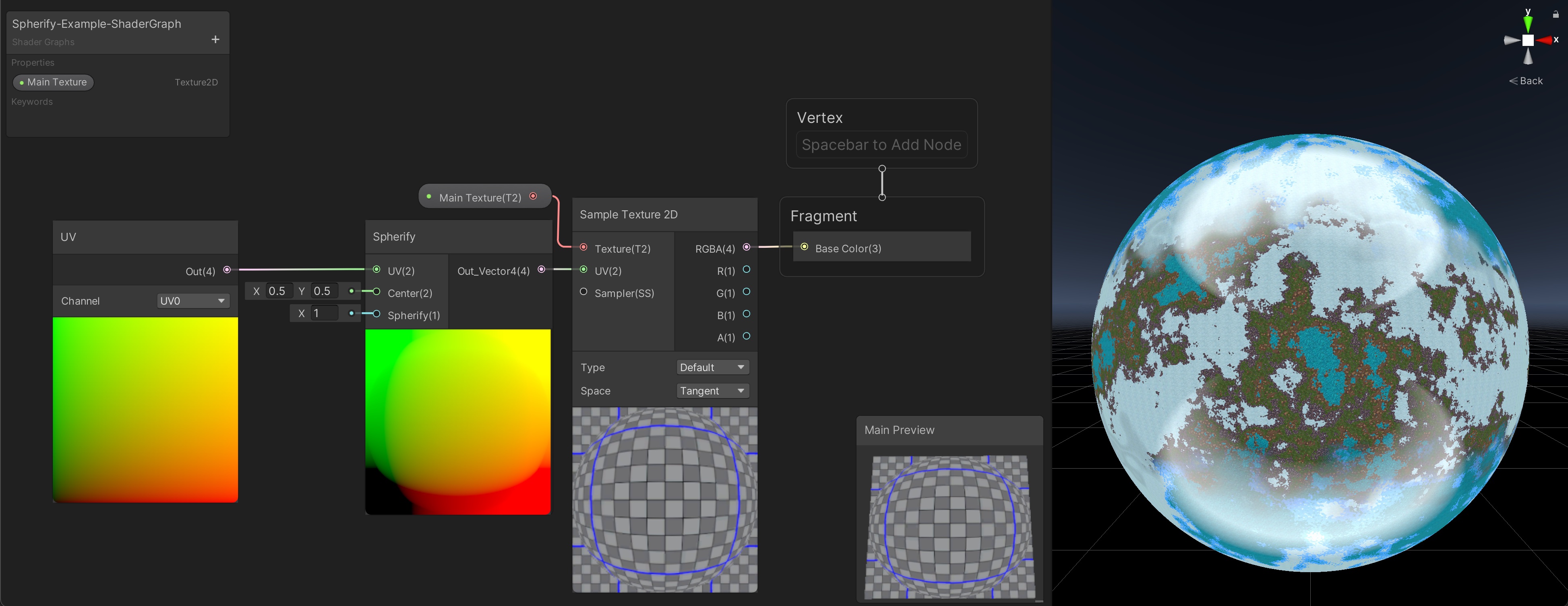Open the Space Tangent dropdown

(712, 391)
